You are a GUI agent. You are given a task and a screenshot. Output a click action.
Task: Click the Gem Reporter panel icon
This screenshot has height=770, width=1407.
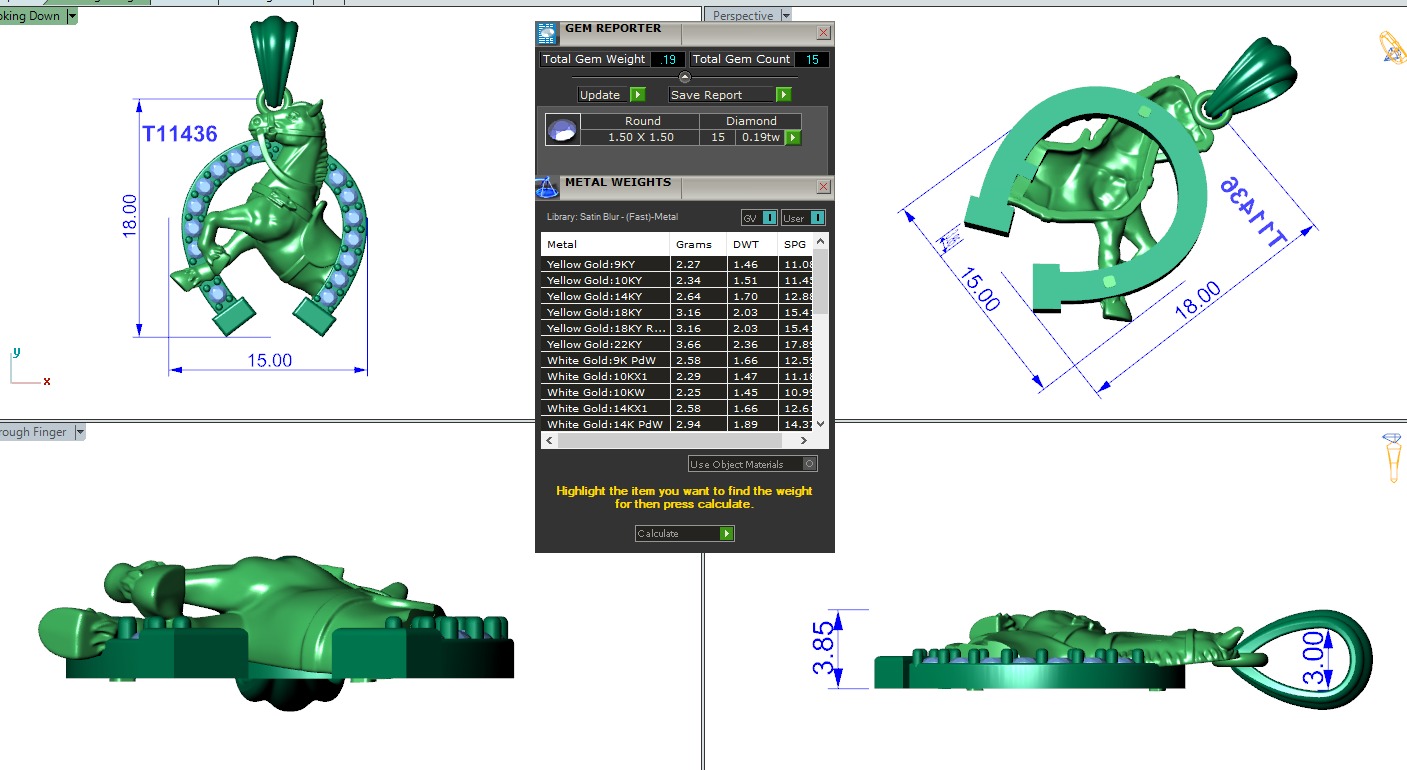(x=547, y=34)
